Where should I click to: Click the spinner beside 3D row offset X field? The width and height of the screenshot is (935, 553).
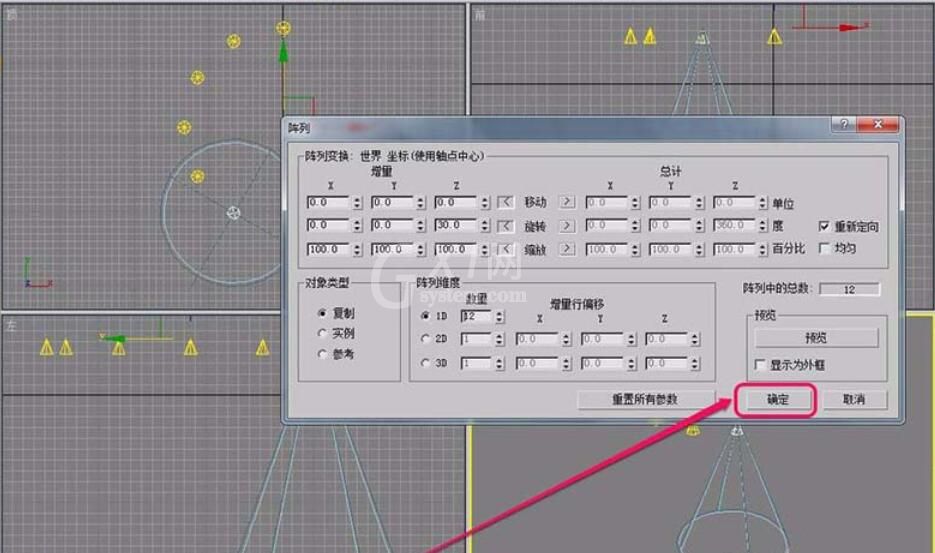[x=566, y=363]
